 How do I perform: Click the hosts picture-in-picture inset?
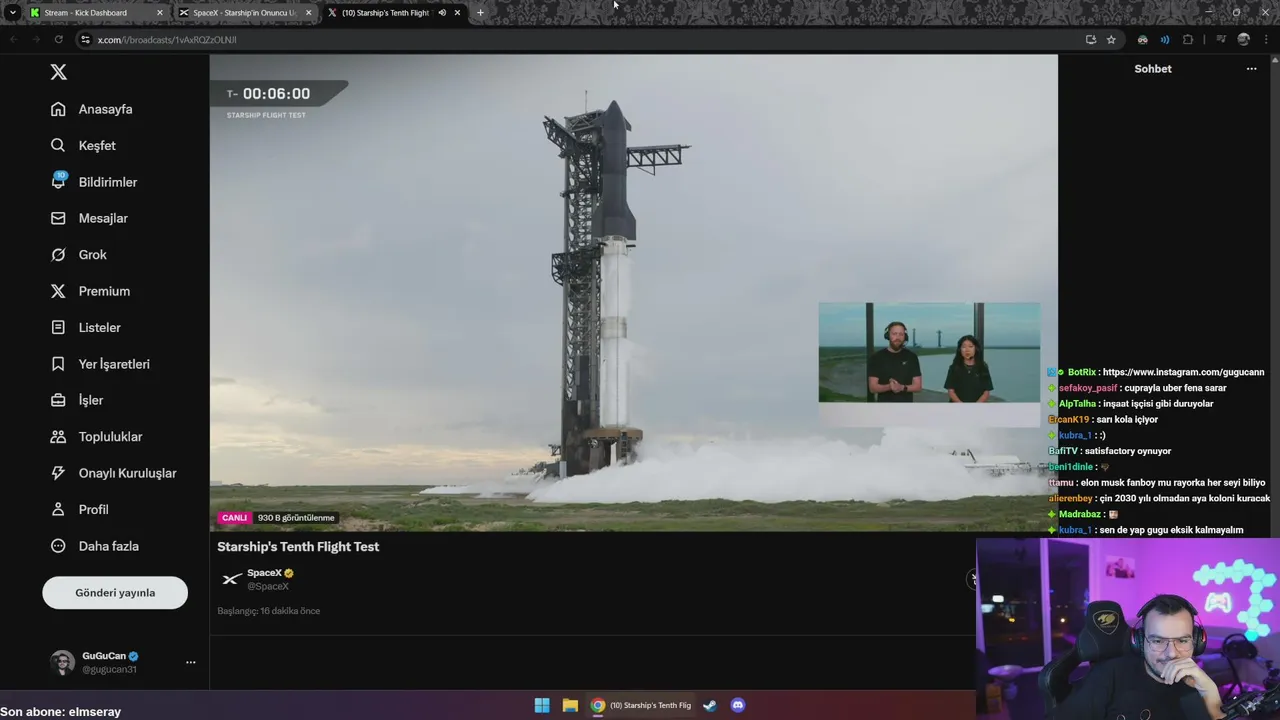point(929,353)
